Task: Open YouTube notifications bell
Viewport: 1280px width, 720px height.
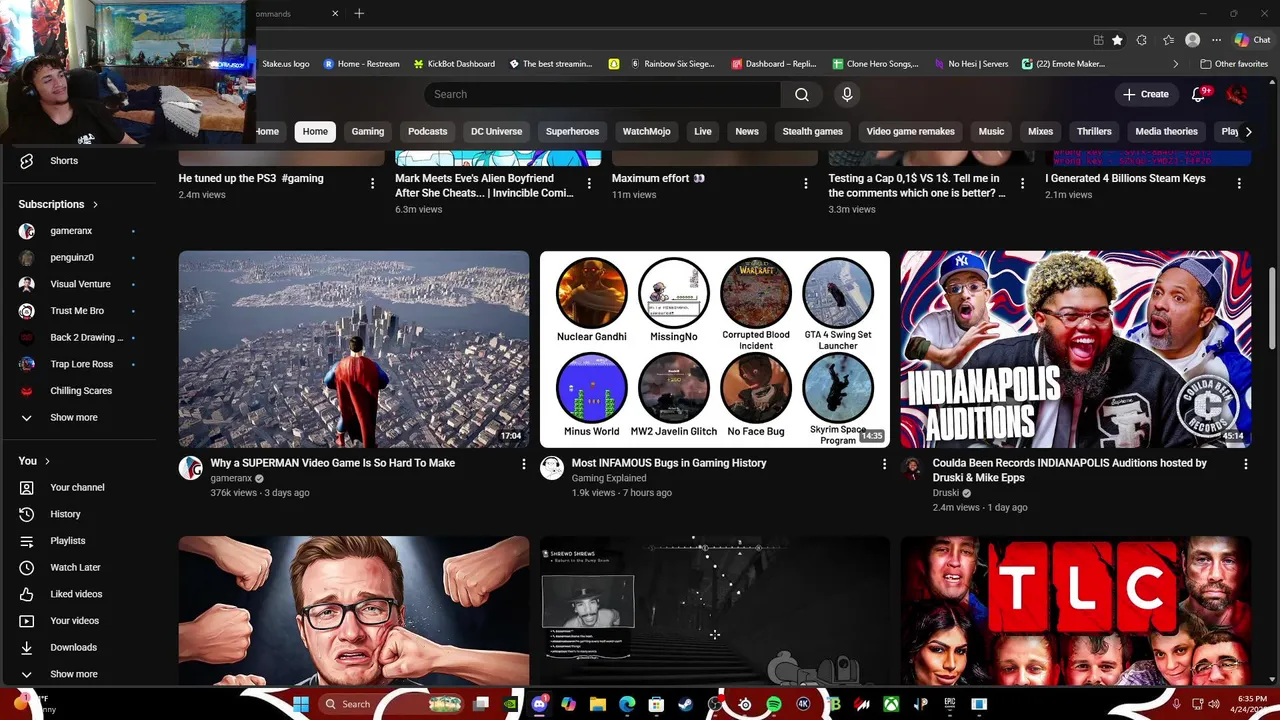Action: [x=1199, y=94]
